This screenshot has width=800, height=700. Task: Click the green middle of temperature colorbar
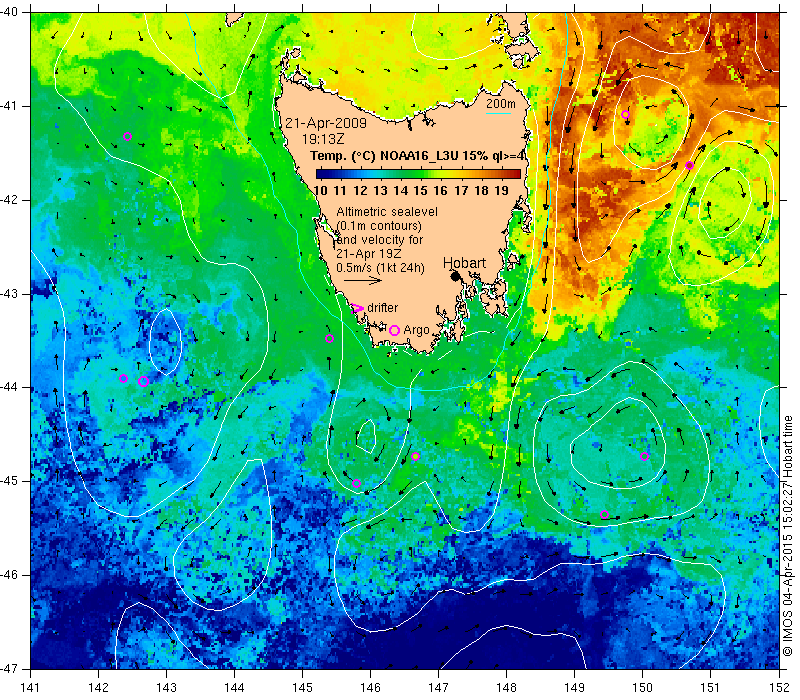(418, 173)
